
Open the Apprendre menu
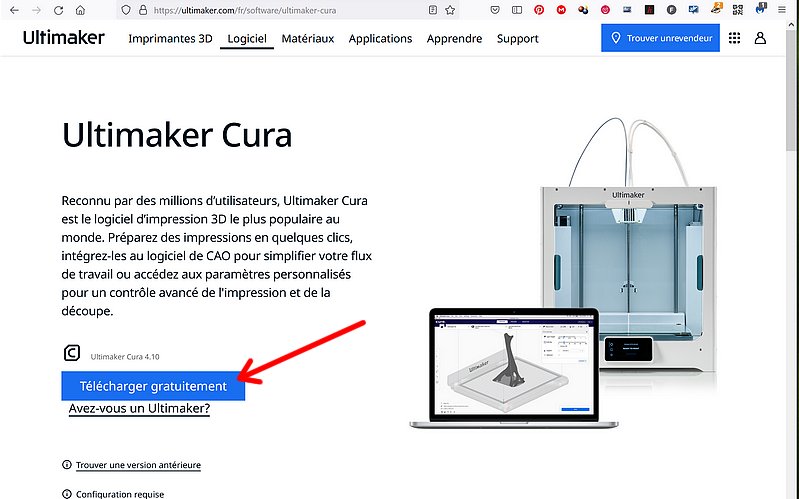[455, 39]
